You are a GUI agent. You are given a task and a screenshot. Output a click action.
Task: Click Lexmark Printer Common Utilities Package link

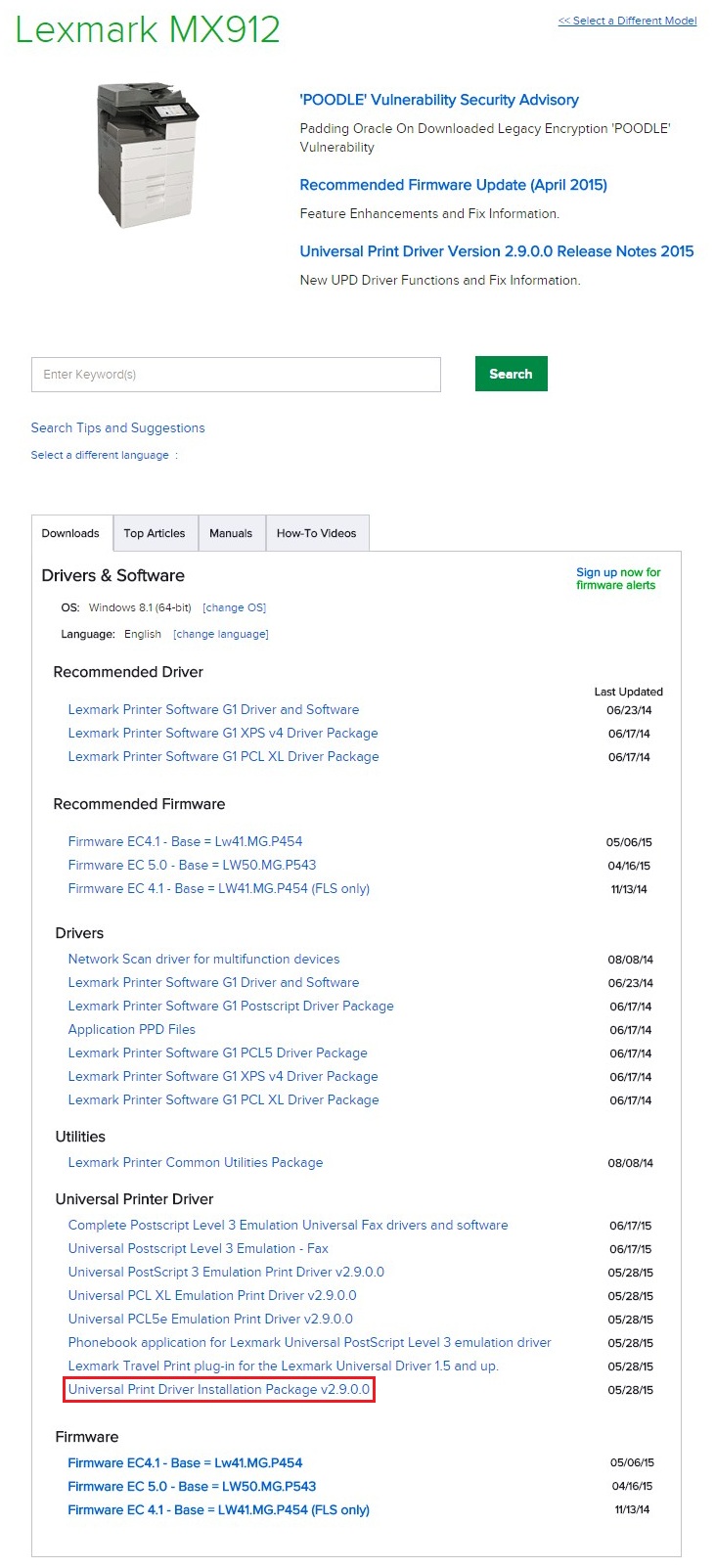tap(195, 1162)
